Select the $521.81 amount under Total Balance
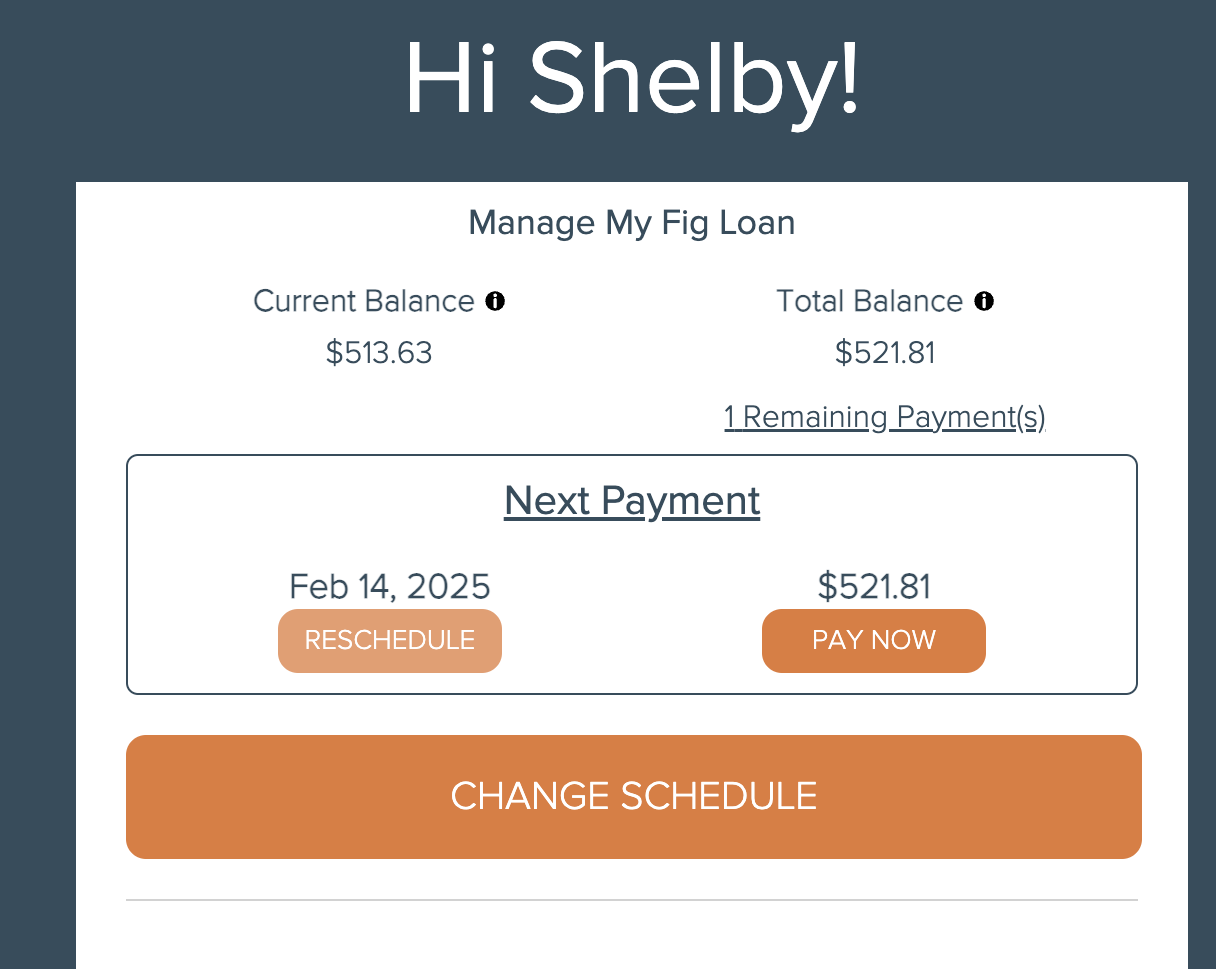 885,353
